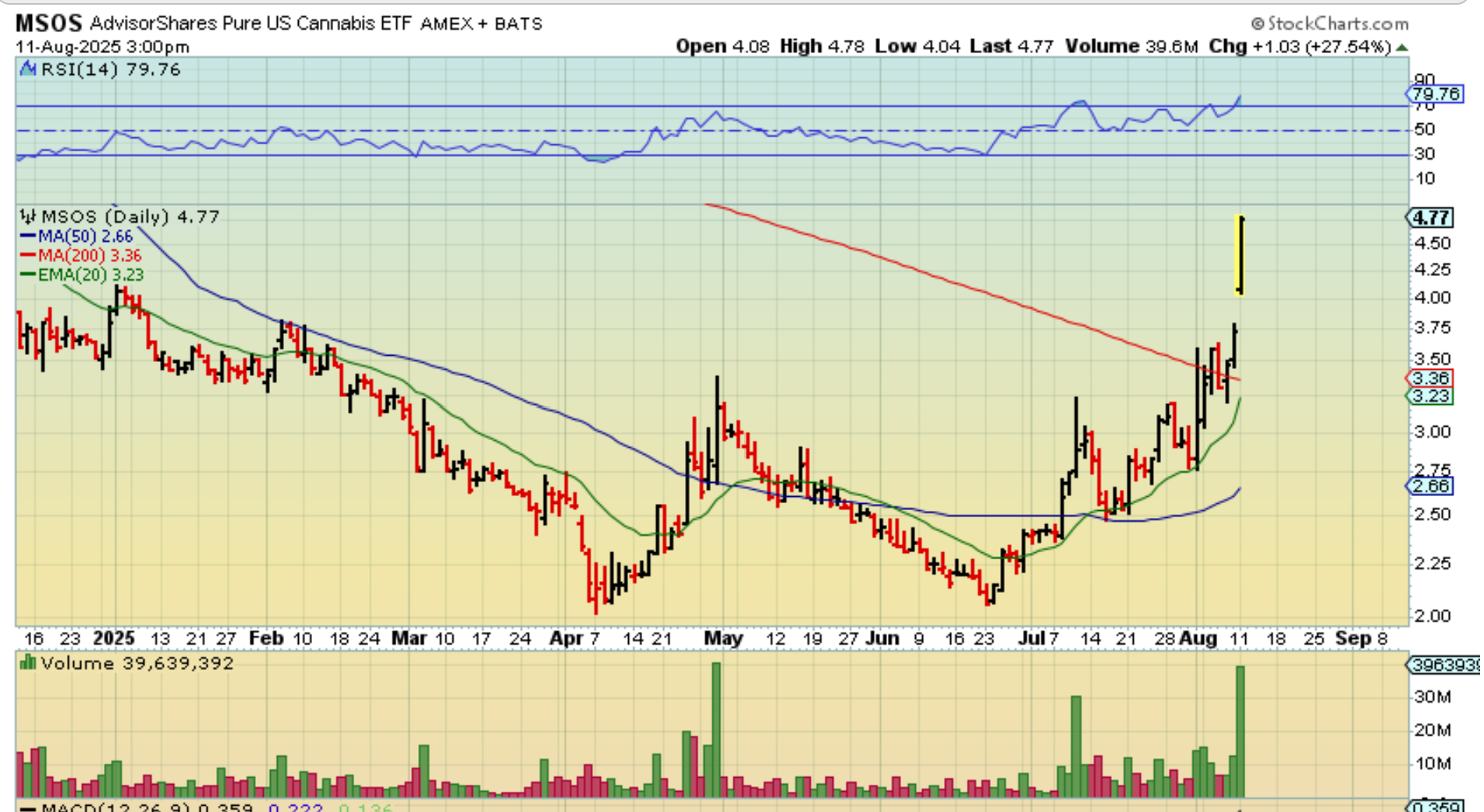Click the tall Aug 11 volume bar

[1240, 731]
